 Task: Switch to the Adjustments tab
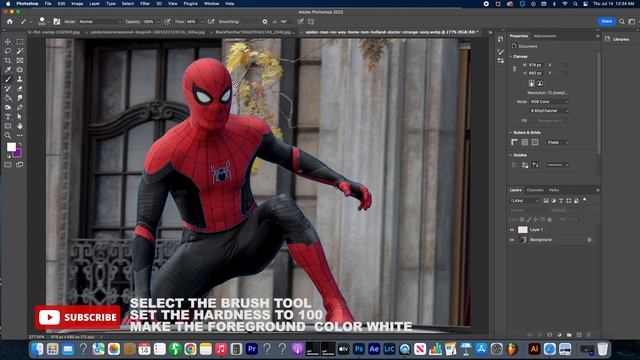(x=545, y=36)
